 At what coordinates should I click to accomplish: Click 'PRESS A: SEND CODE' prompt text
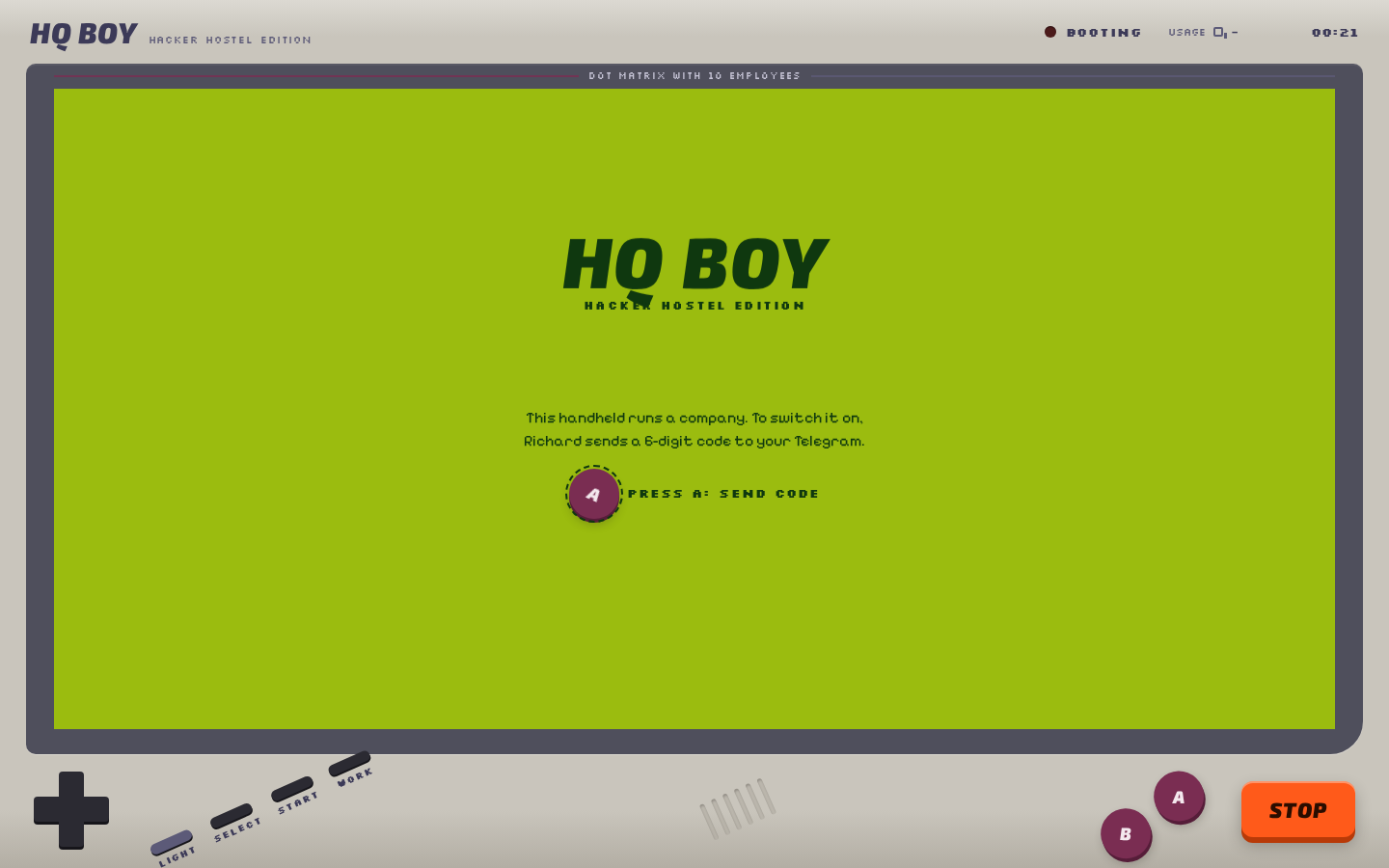723,494
